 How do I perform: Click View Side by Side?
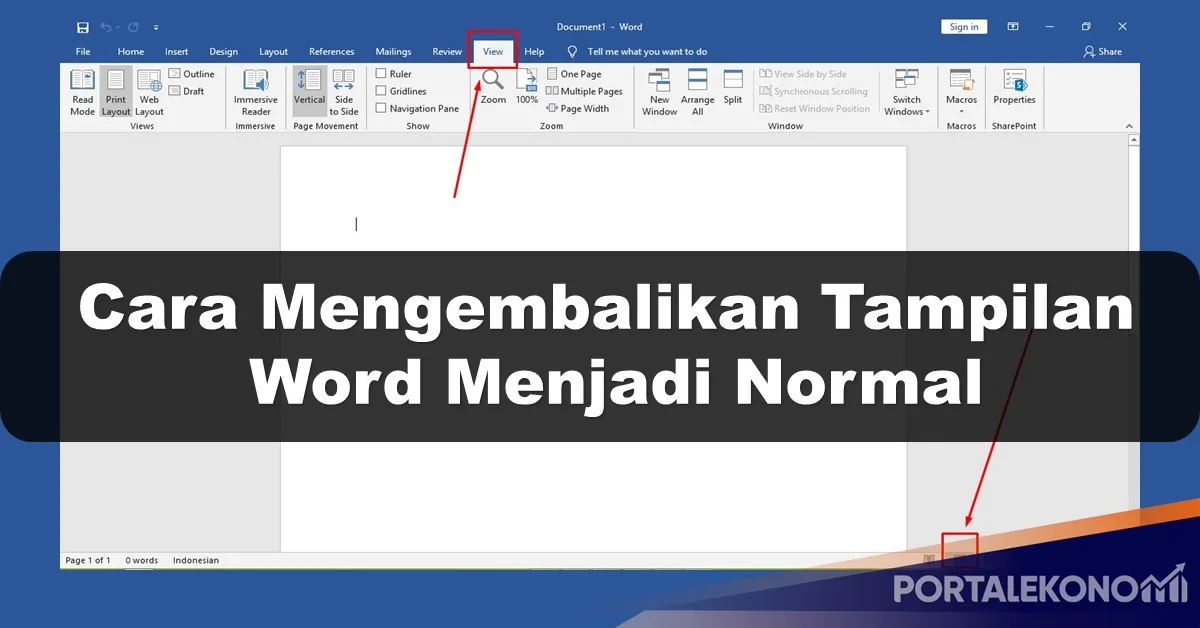click(x=803, y=74)
